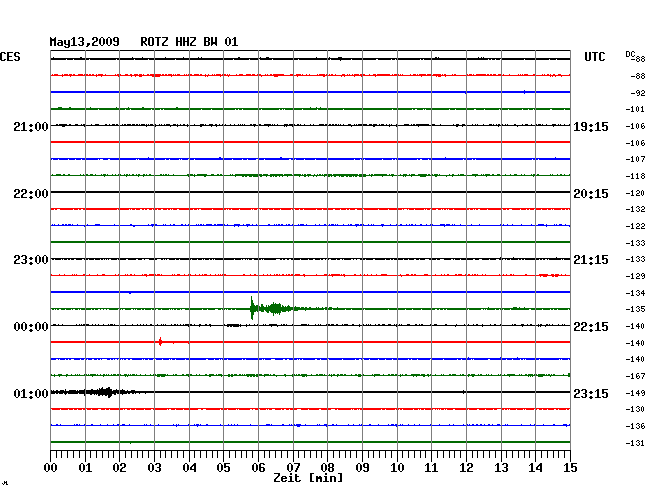Click minute axis tick label 09

tap(362, 468)
